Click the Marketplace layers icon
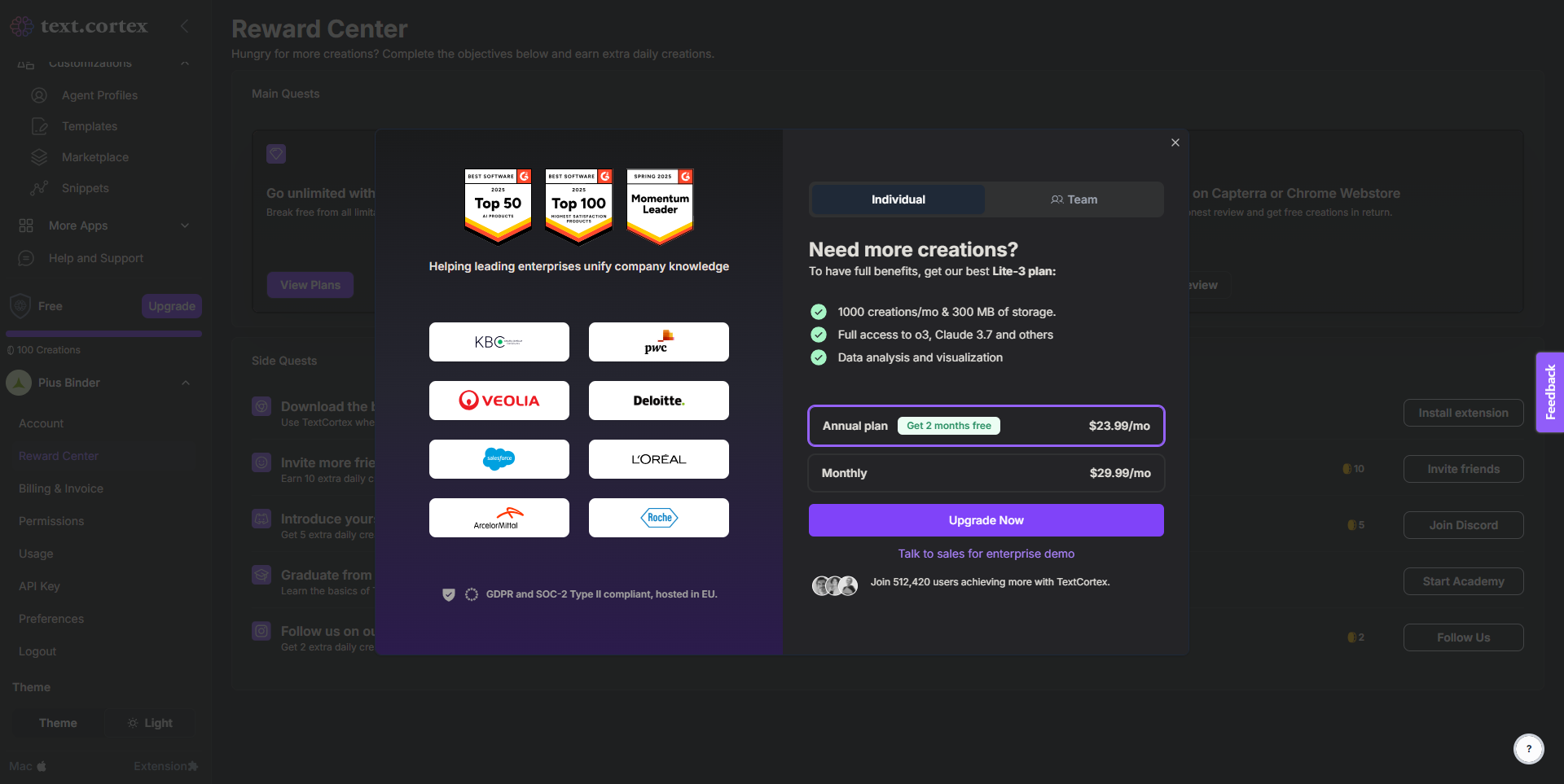 39,157
